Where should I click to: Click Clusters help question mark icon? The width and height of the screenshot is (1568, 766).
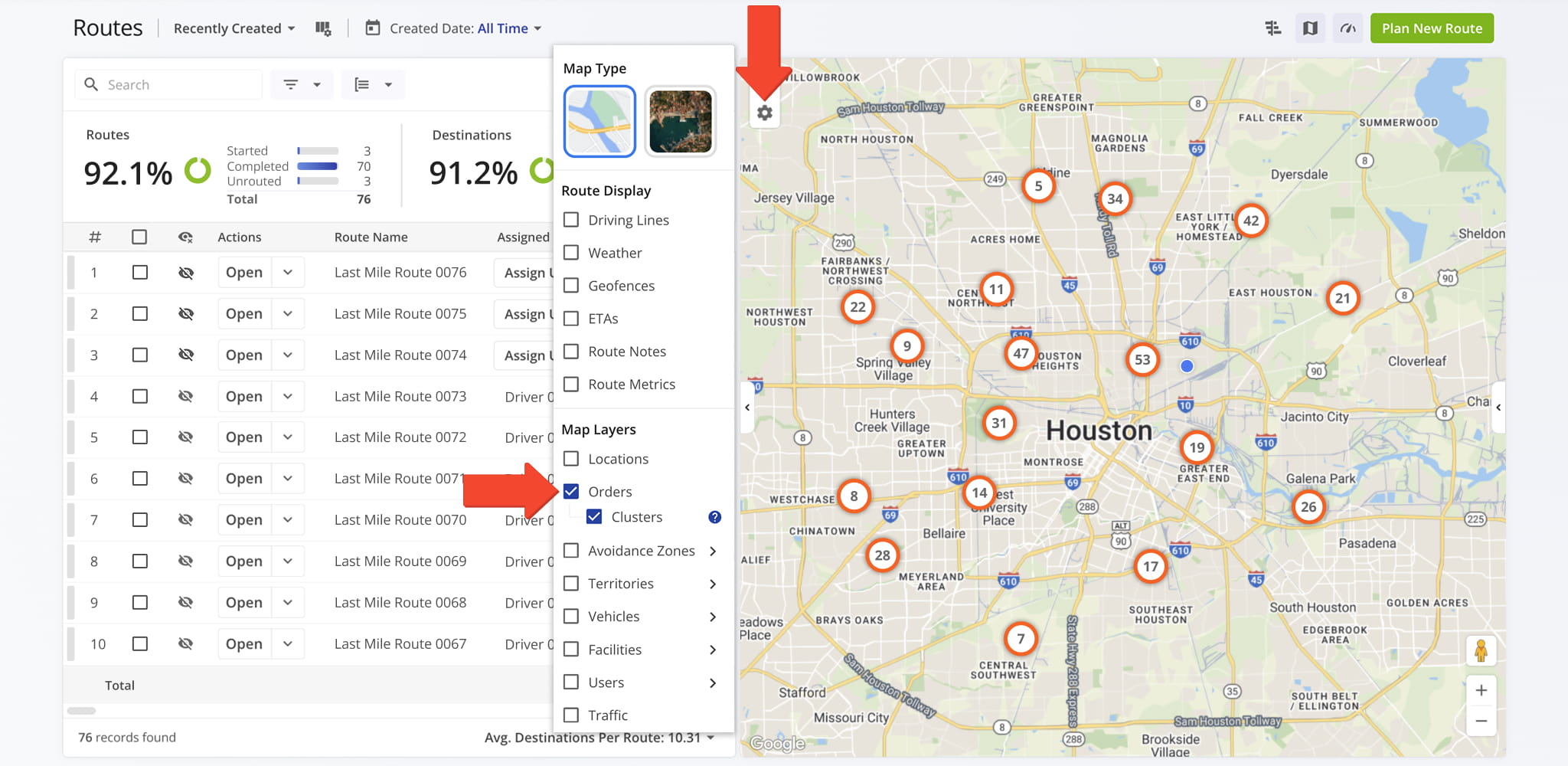tap(714, 517)
